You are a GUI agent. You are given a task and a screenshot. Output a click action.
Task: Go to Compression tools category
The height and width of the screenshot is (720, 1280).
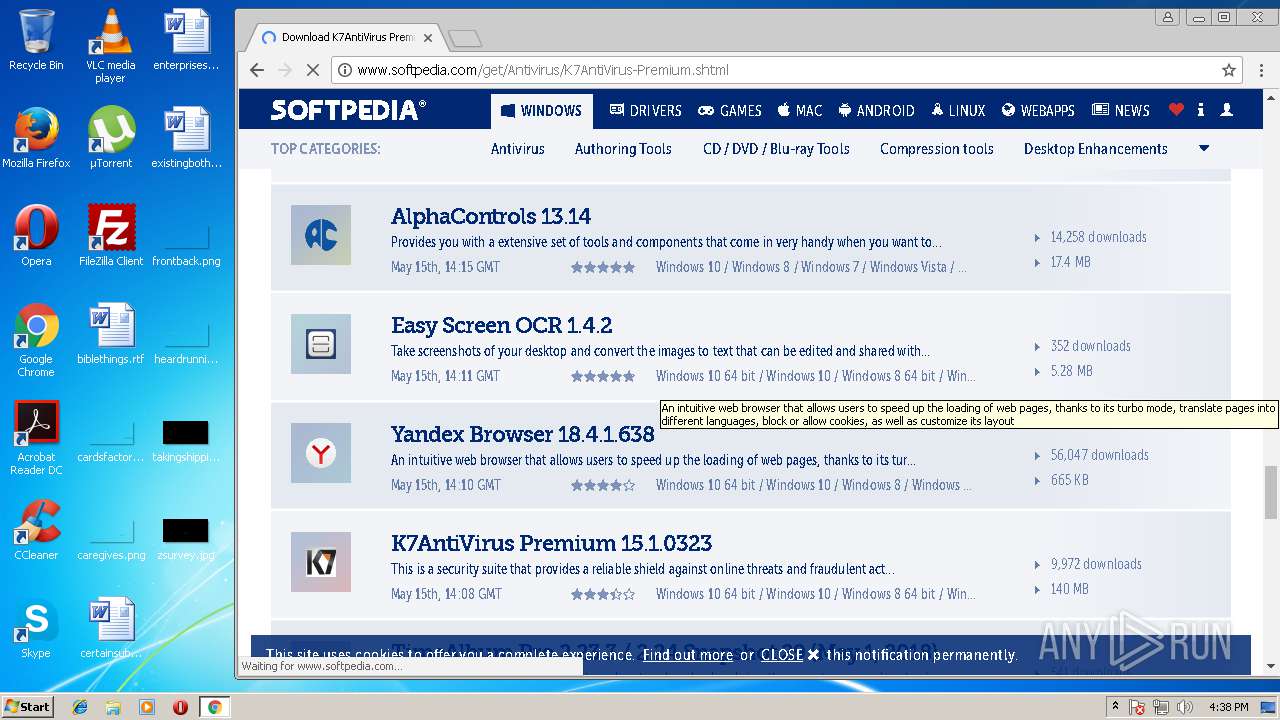point(937,149)
